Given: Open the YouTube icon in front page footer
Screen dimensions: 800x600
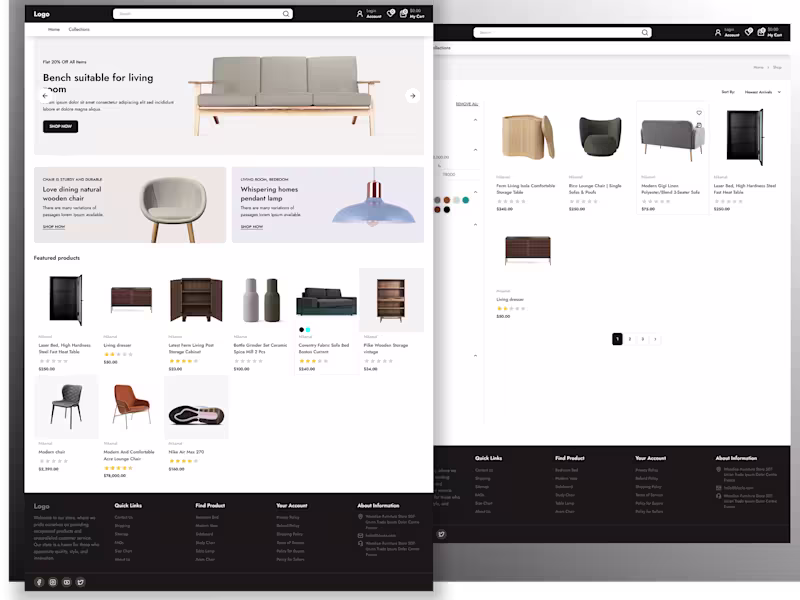Looking at the screenshot, I should pos(67,582).
